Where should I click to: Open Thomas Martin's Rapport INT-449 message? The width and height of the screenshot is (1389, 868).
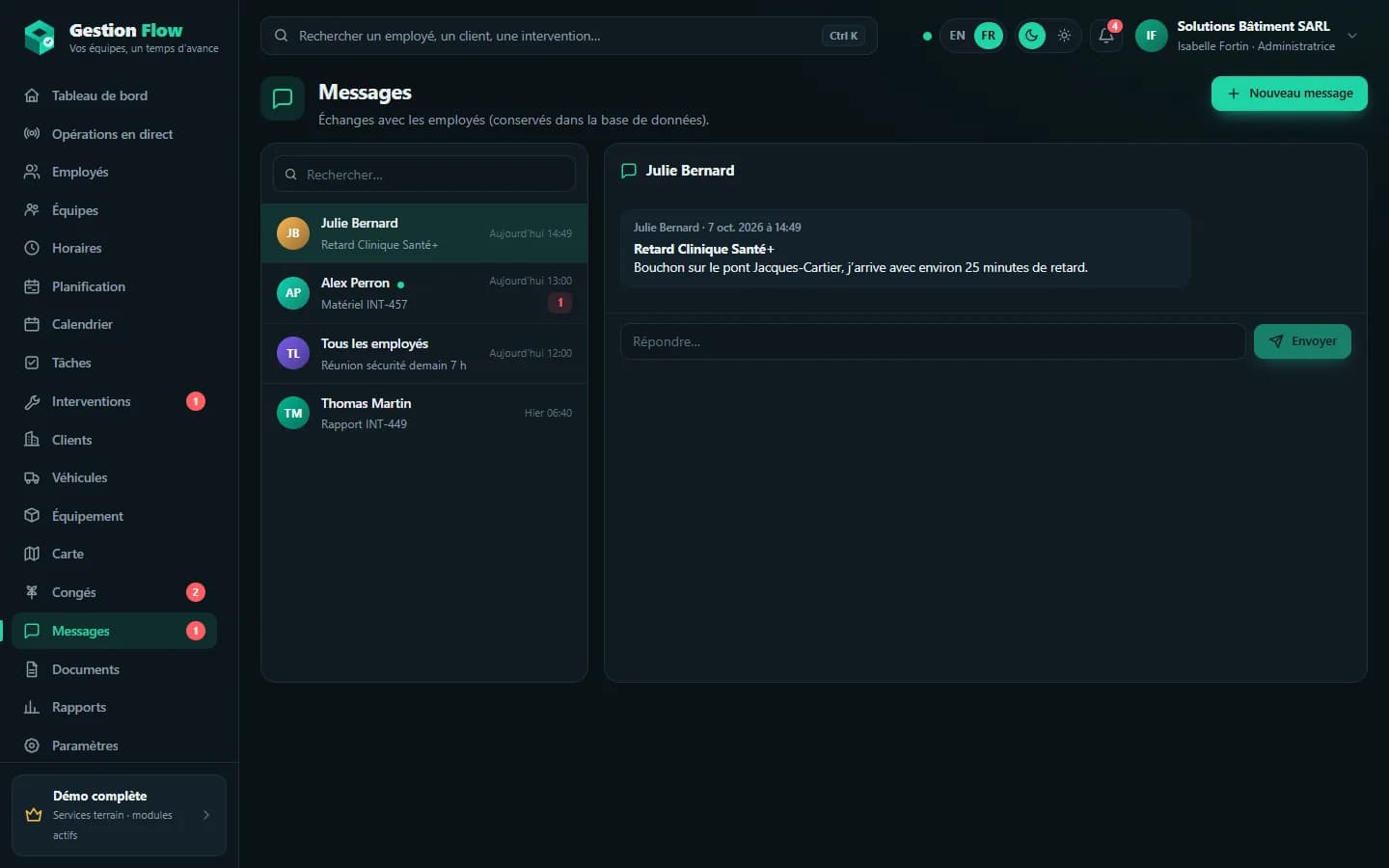(x=424, y=414)
